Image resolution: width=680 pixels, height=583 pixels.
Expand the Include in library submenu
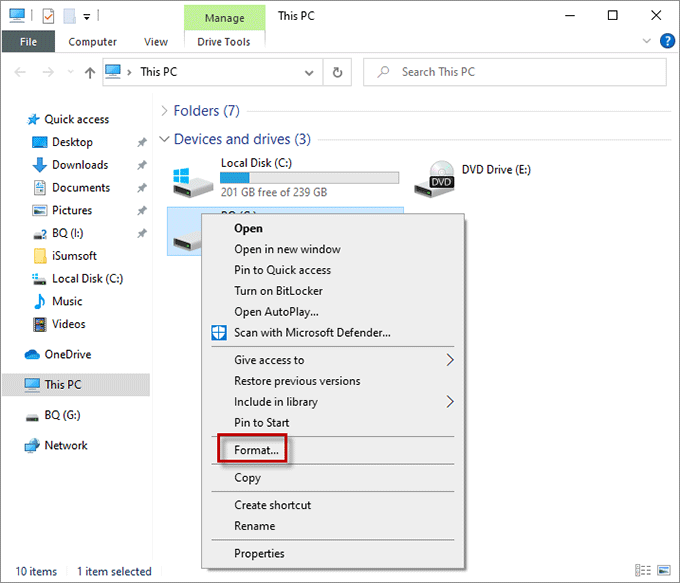[449, 402]
